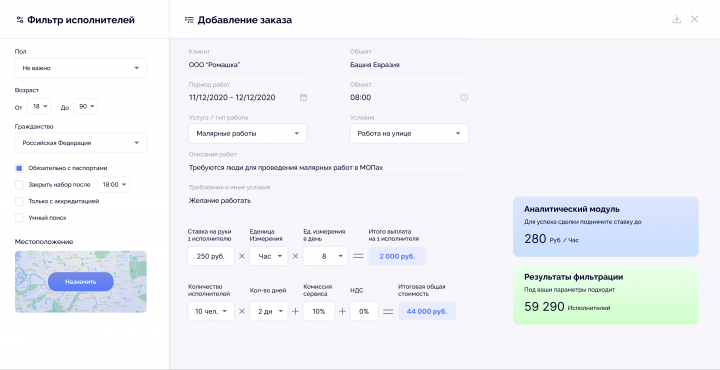The height and width of the screenshot is (370, 720).
Task: Click the object field Башня Евразия
Action: point(409,65)
